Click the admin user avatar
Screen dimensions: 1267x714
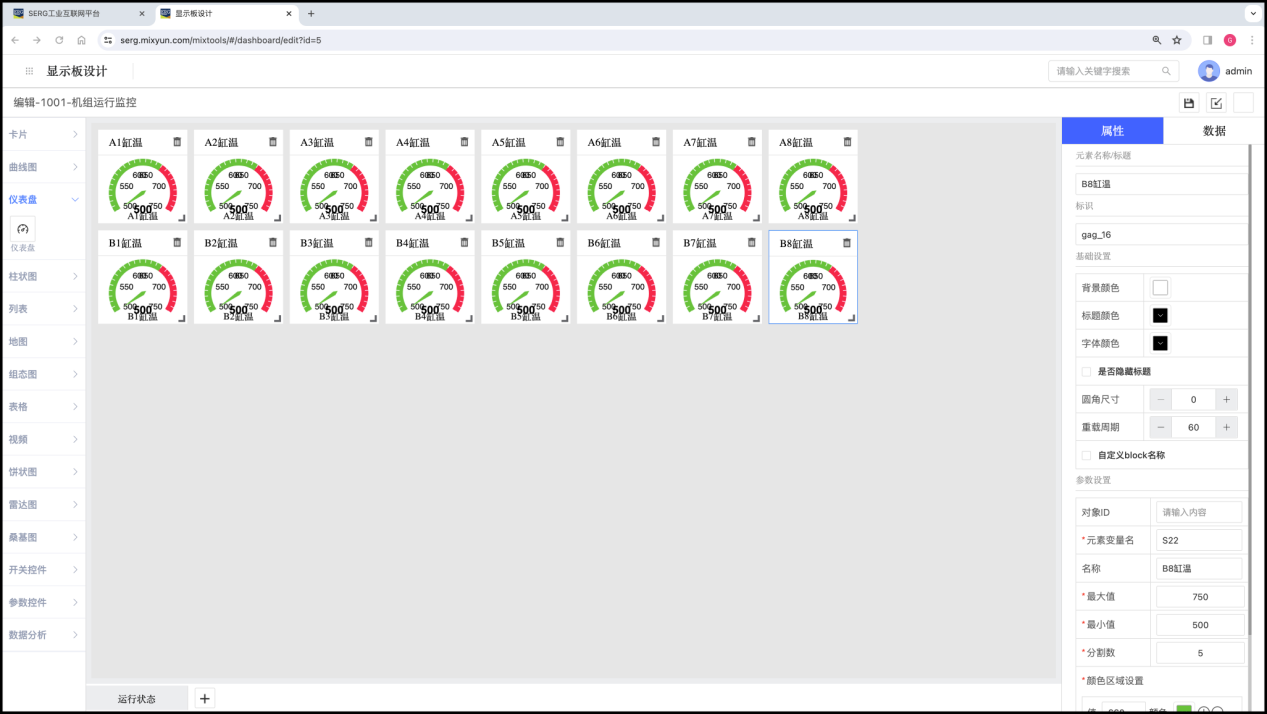pos(1209,71)
